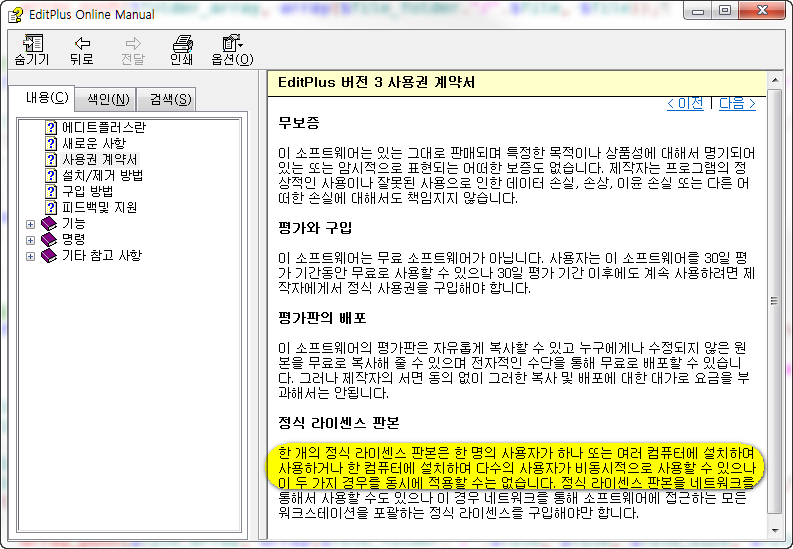Viewport: 793px width, 549px height.
Task: Click the help page icon beside 설치/제거 방법
Action: coord(51,175)
